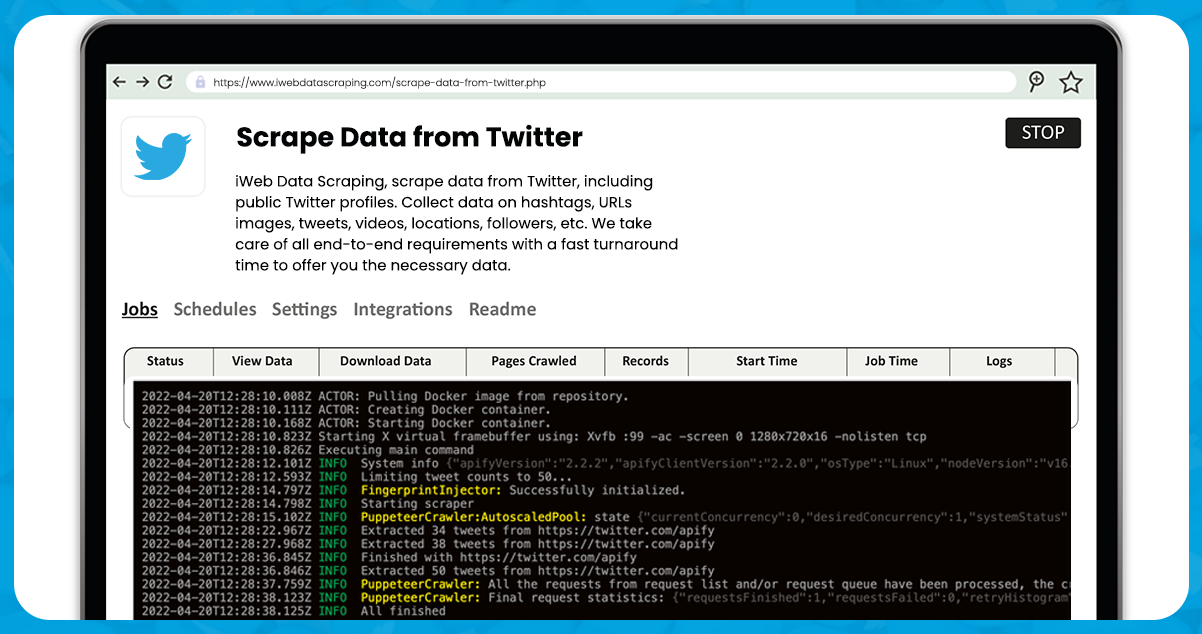
Task: Click the Download Data column header
Action: tap(386, 361)
